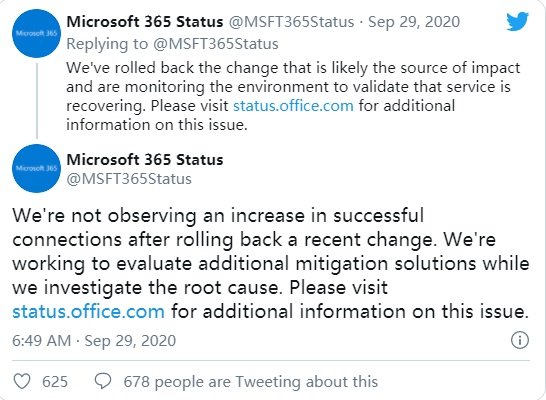Click the heart like icon
Viewport: 546px width, 400px height.
click(22, 382)
